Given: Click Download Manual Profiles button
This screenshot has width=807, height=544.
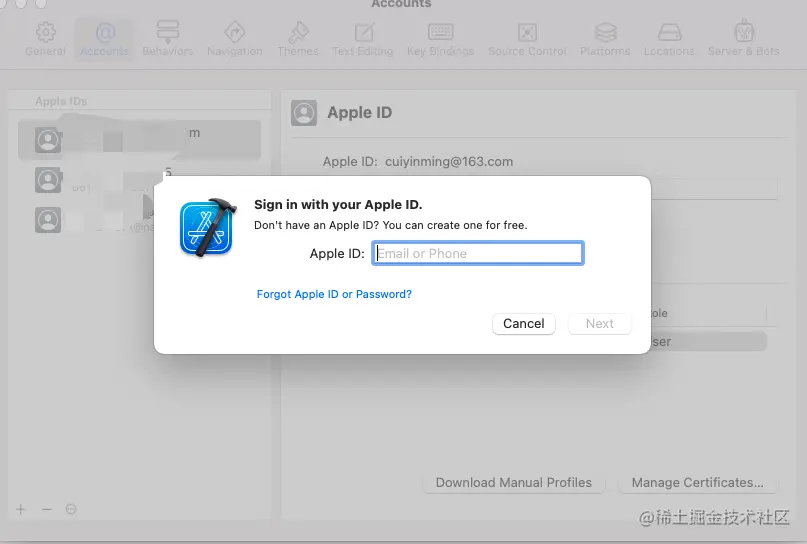Looking at the screenshot, I should [x=514, y=483].
